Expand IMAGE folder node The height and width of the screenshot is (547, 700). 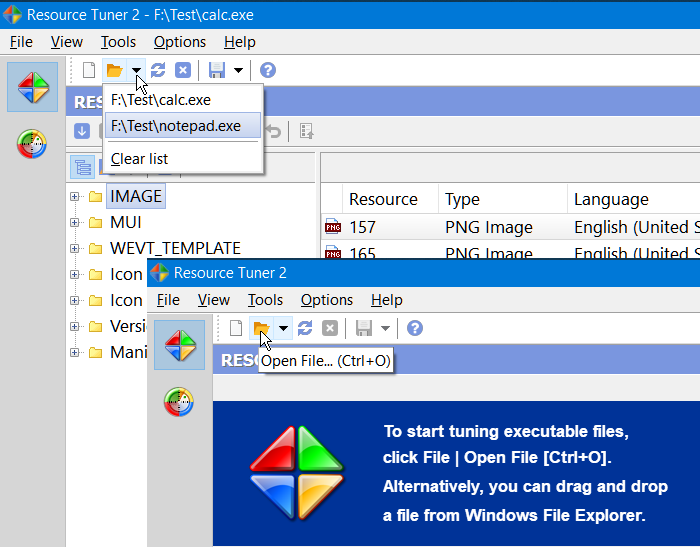click(75, 196)
